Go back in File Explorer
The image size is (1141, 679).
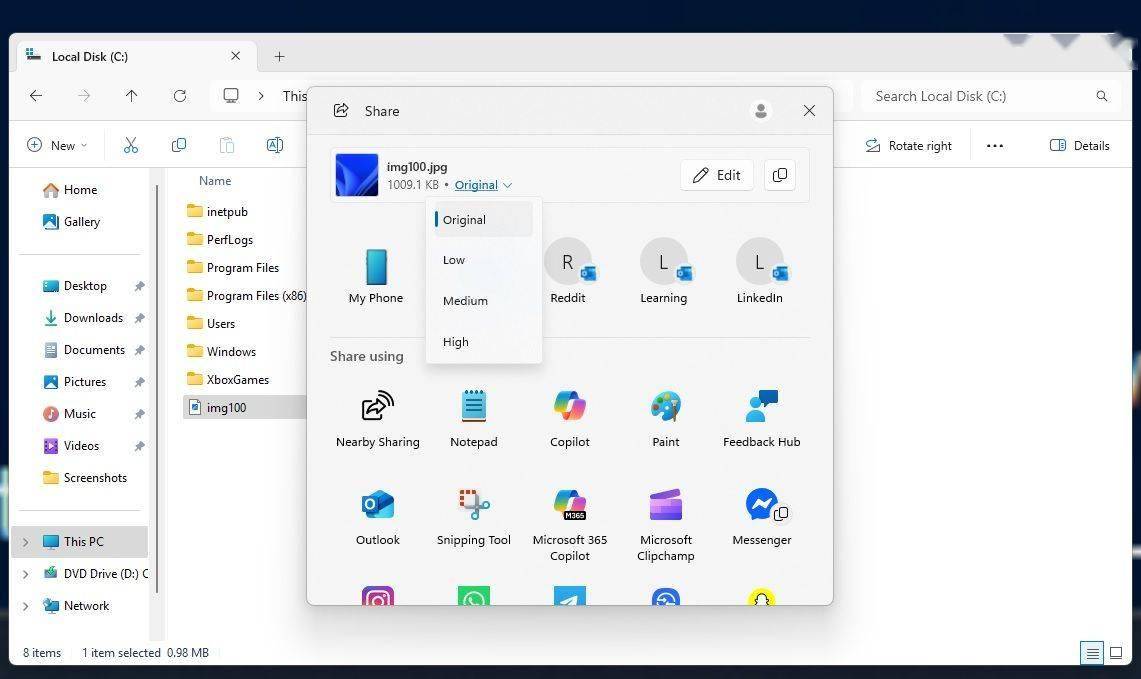pos(36,96)
